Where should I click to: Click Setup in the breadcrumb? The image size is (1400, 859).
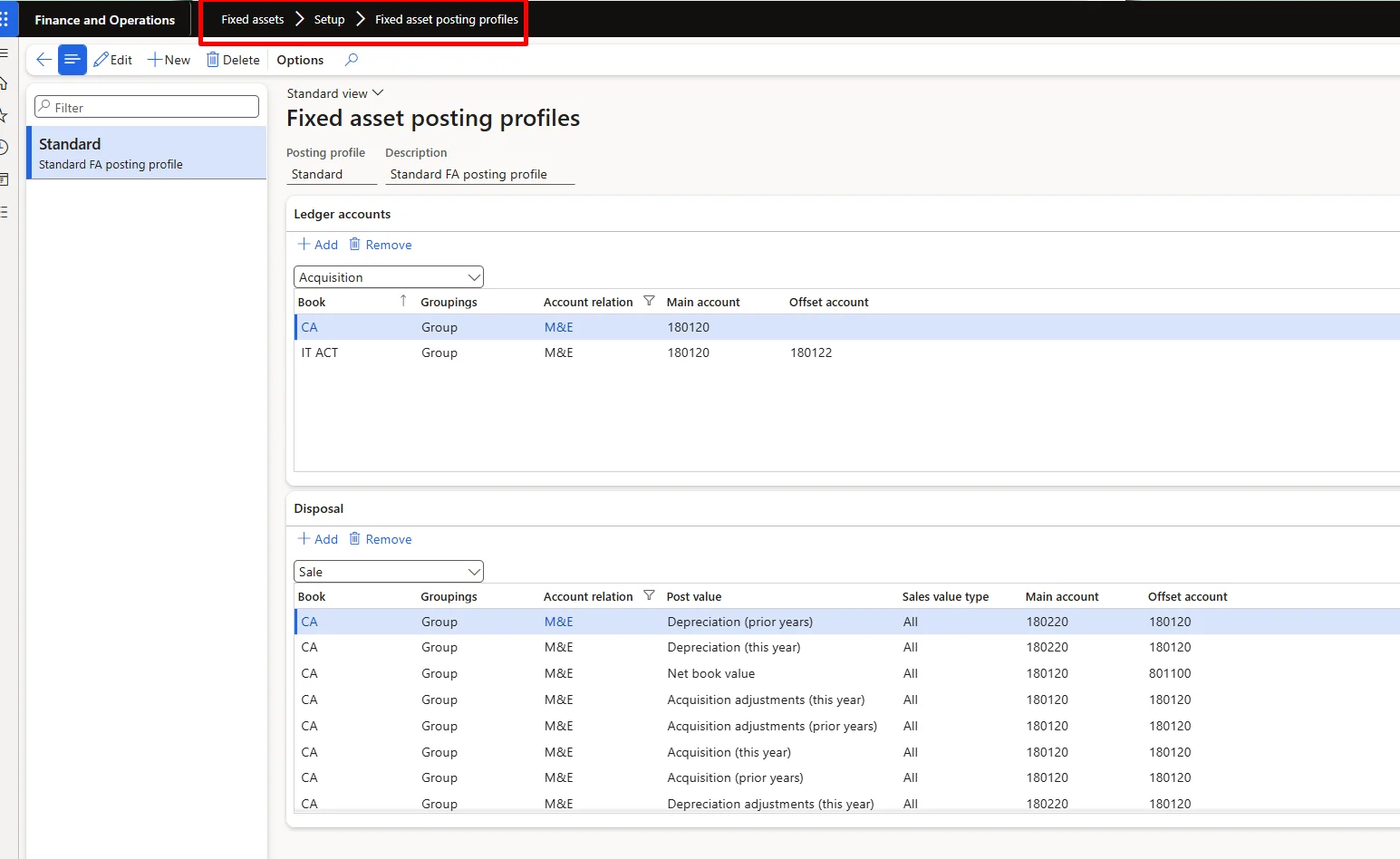coord(329,19)
